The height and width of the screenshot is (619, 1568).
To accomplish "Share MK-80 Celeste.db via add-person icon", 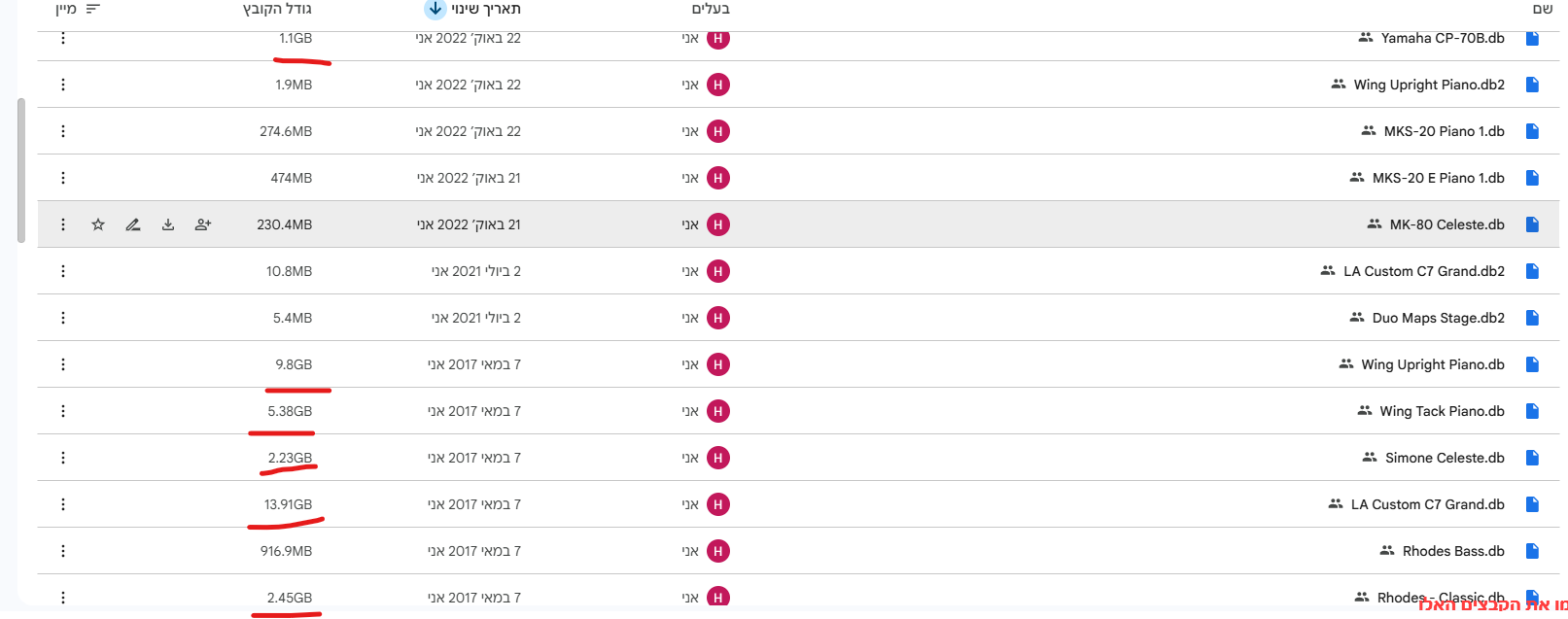I will click(x=203, y=224).
